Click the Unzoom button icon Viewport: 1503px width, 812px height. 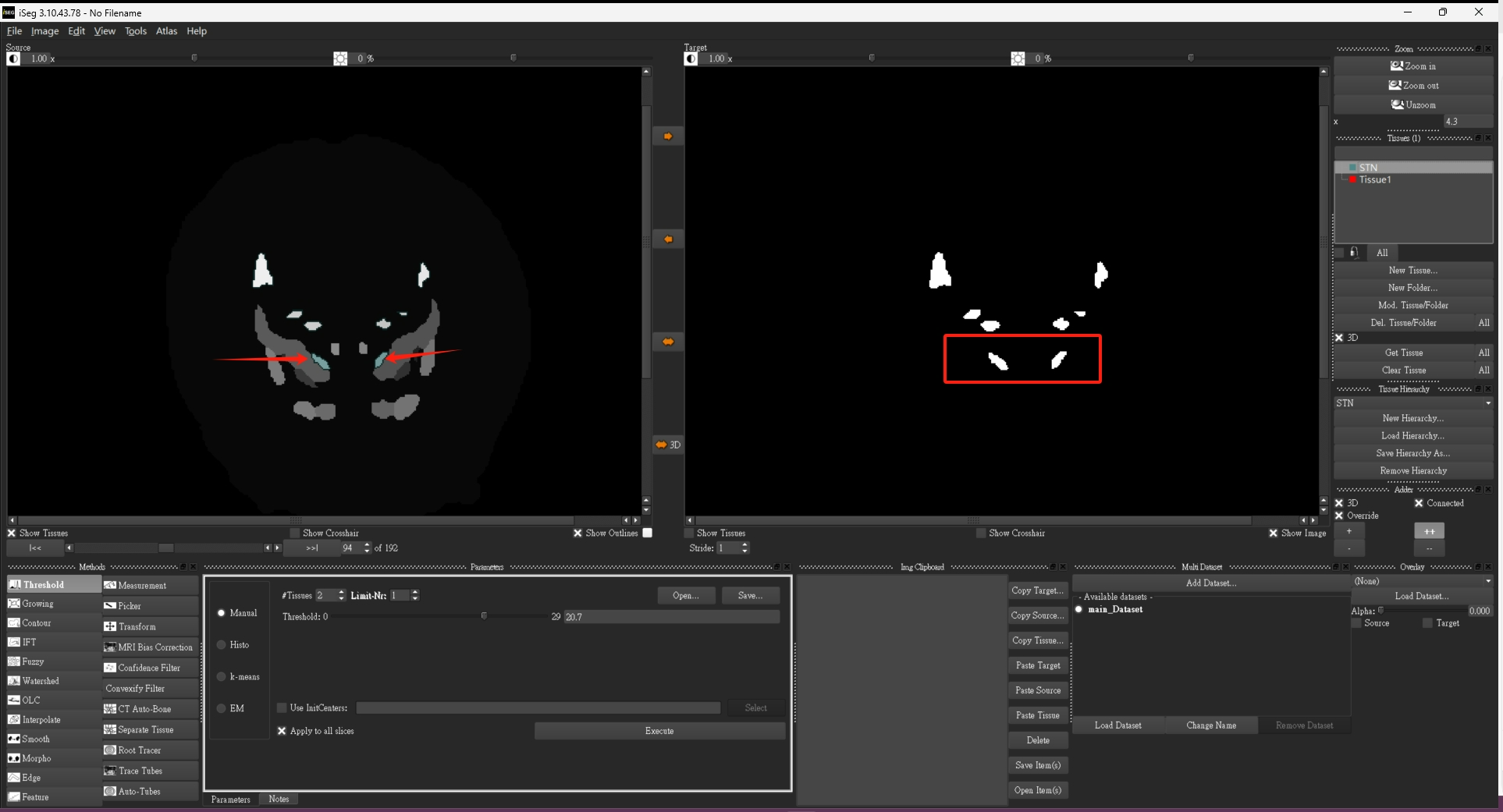(x=1397, y=105)
